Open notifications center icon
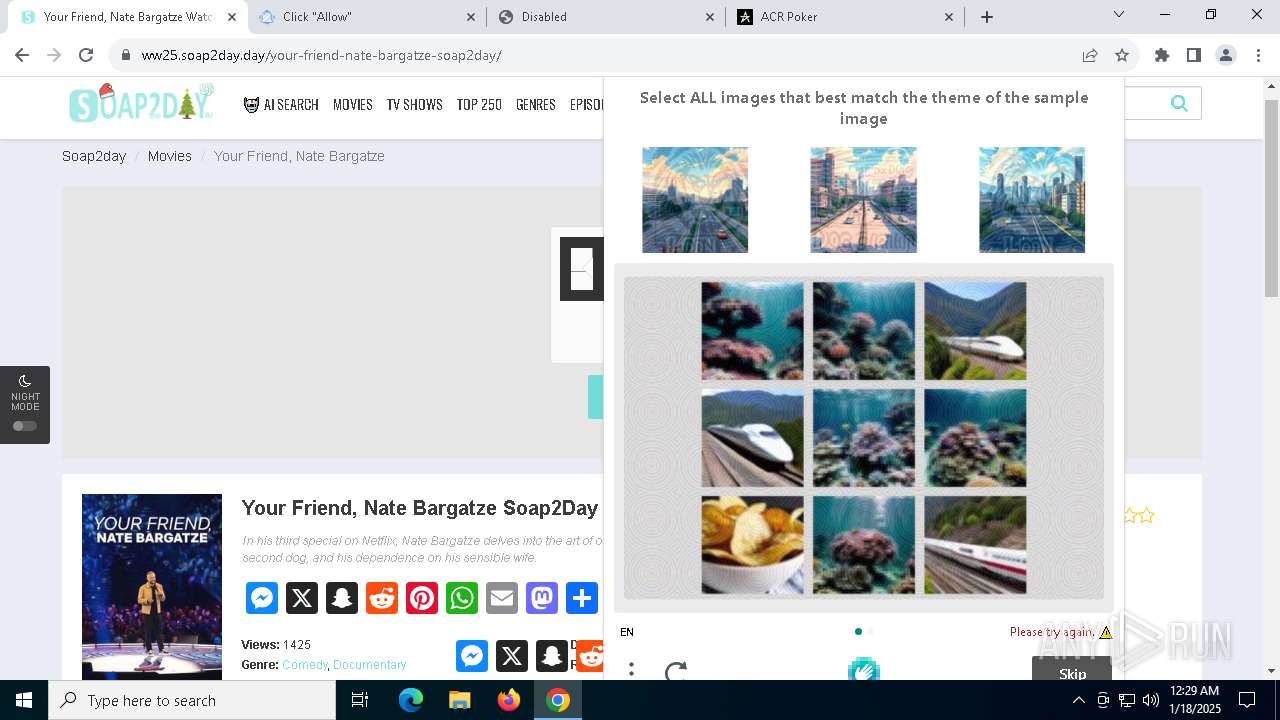The height and width of the screenshot is (720, 1280). tap(1247, 700)
